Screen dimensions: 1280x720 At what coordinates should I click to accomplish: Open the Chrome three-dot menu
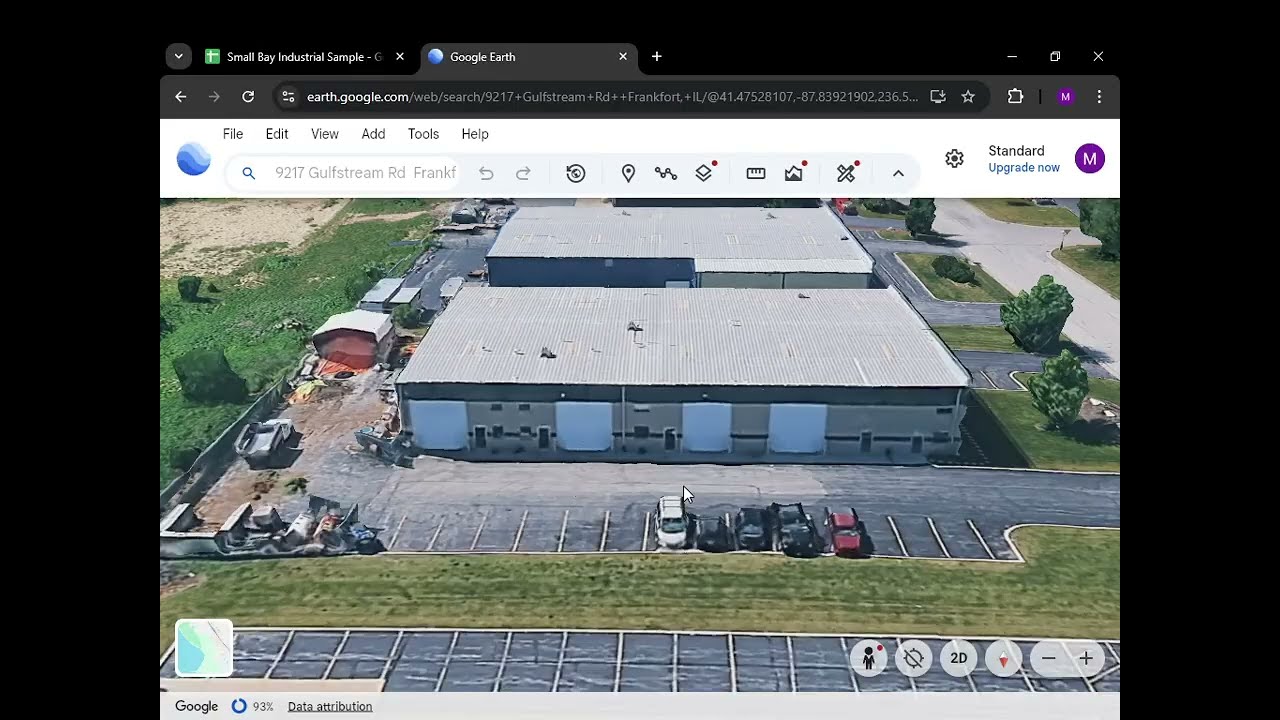(1099, 97)
